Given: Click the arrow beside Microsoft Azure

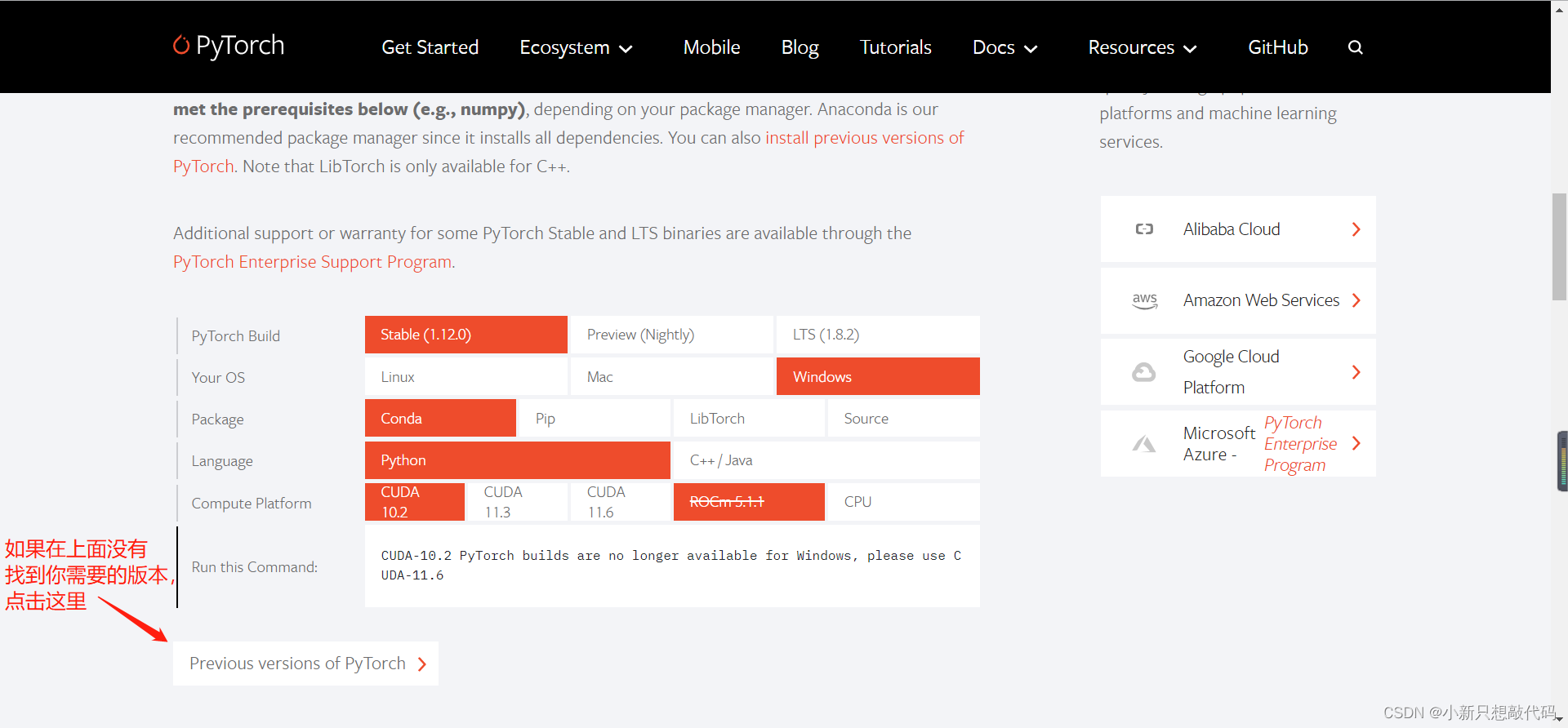Looking at the screenshot, I should 1356,443.
